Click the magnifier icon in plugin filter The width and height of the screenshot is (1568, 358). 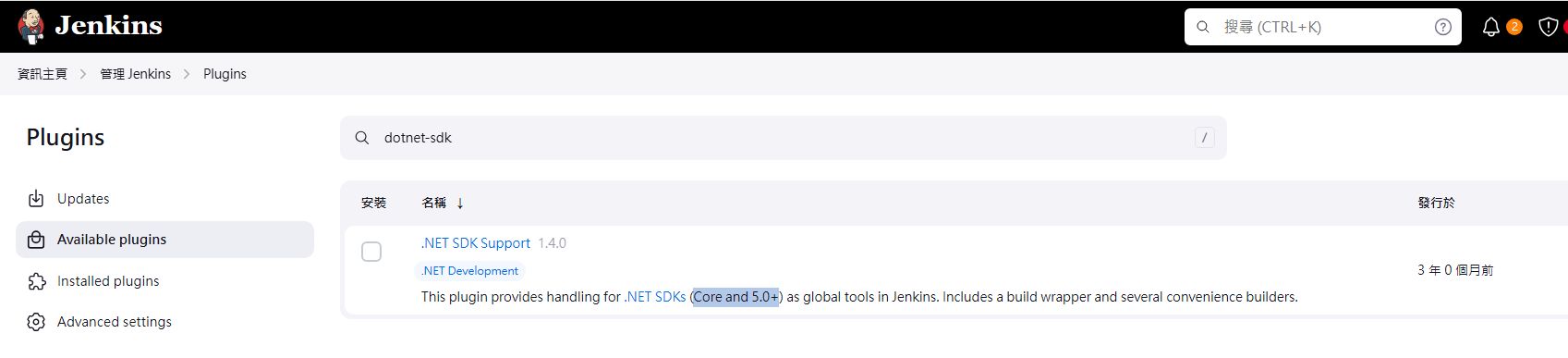pos(362,138)
